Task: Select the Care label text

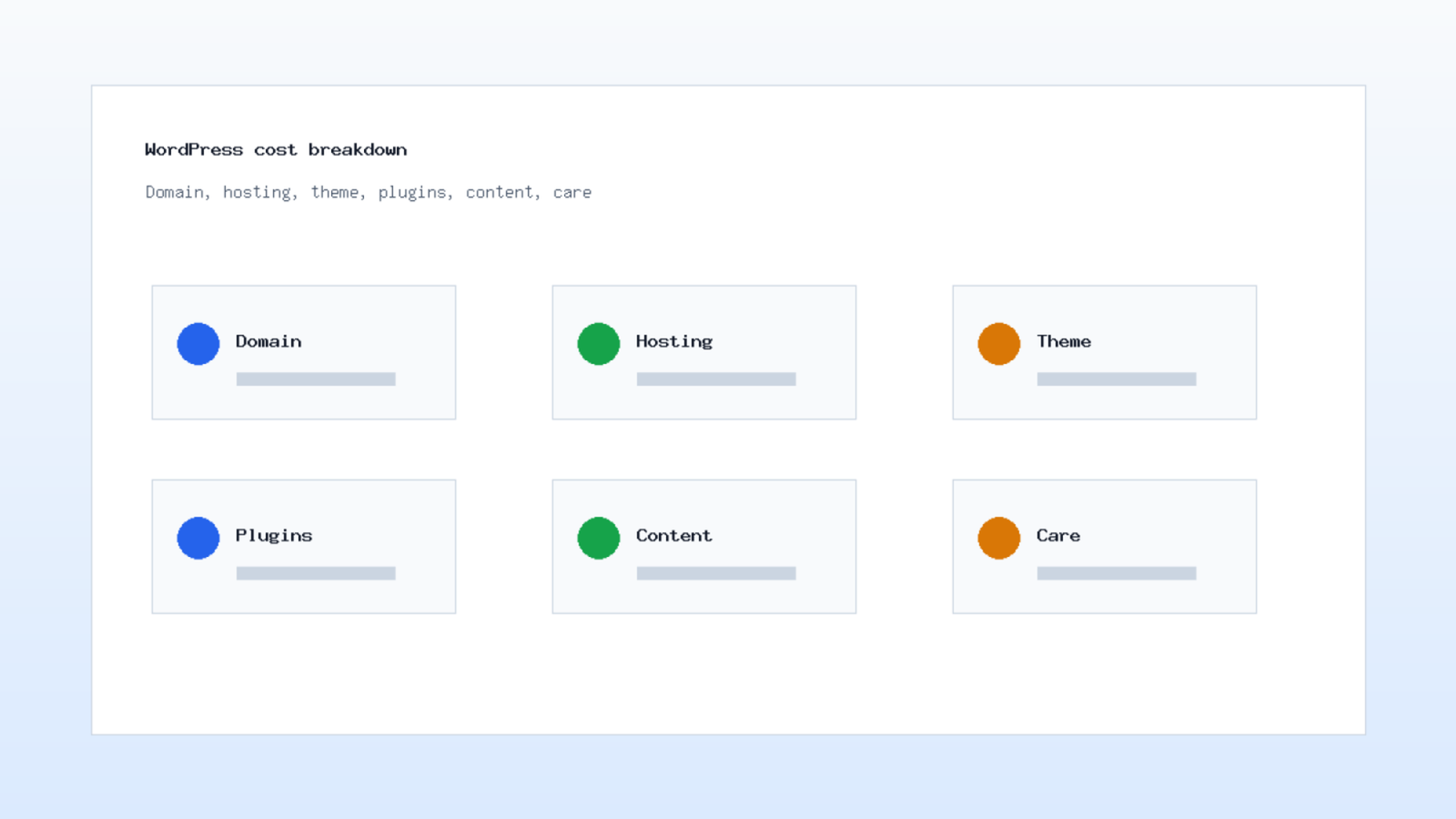Action: click(1058, 535)
